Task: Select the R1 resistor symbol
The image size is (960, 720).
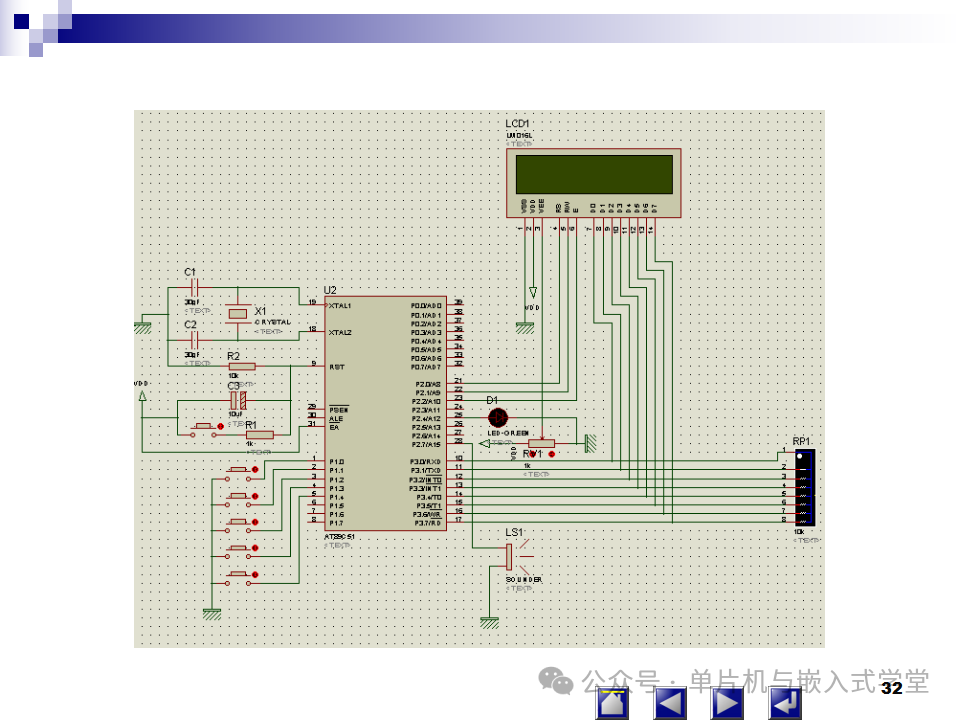Action: [260, 435]
